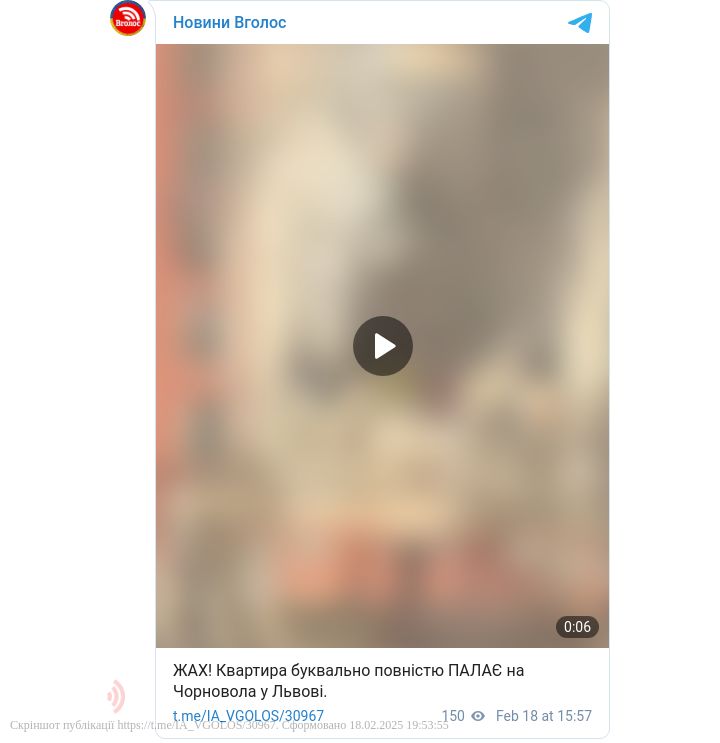Play the blurred video
The width and height of the screenshot is (720, 743).
pyautogui.click(x=383, y=346)
